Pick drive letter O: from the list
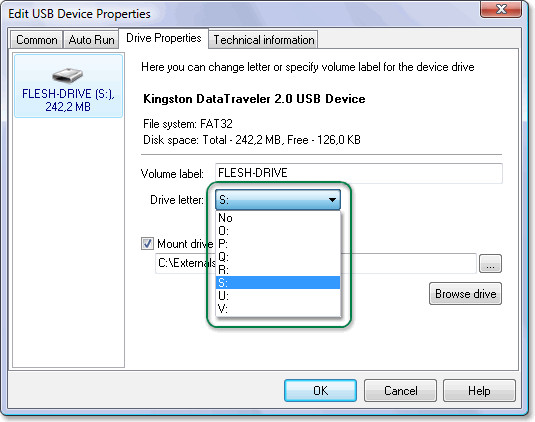The width and height of the screenshot is (535, 422). coord(278,231)
